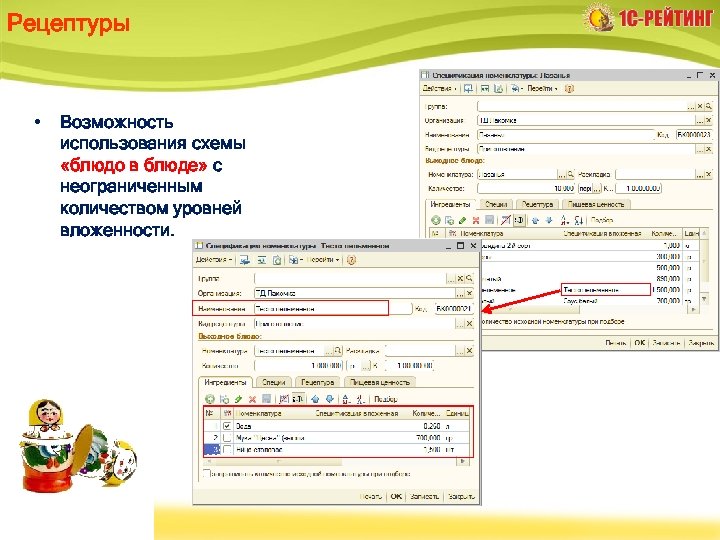This screenshot has height=540, width=720.
Task: Uncheck the checkbox in the Вода row
Action: pos(227,426)
